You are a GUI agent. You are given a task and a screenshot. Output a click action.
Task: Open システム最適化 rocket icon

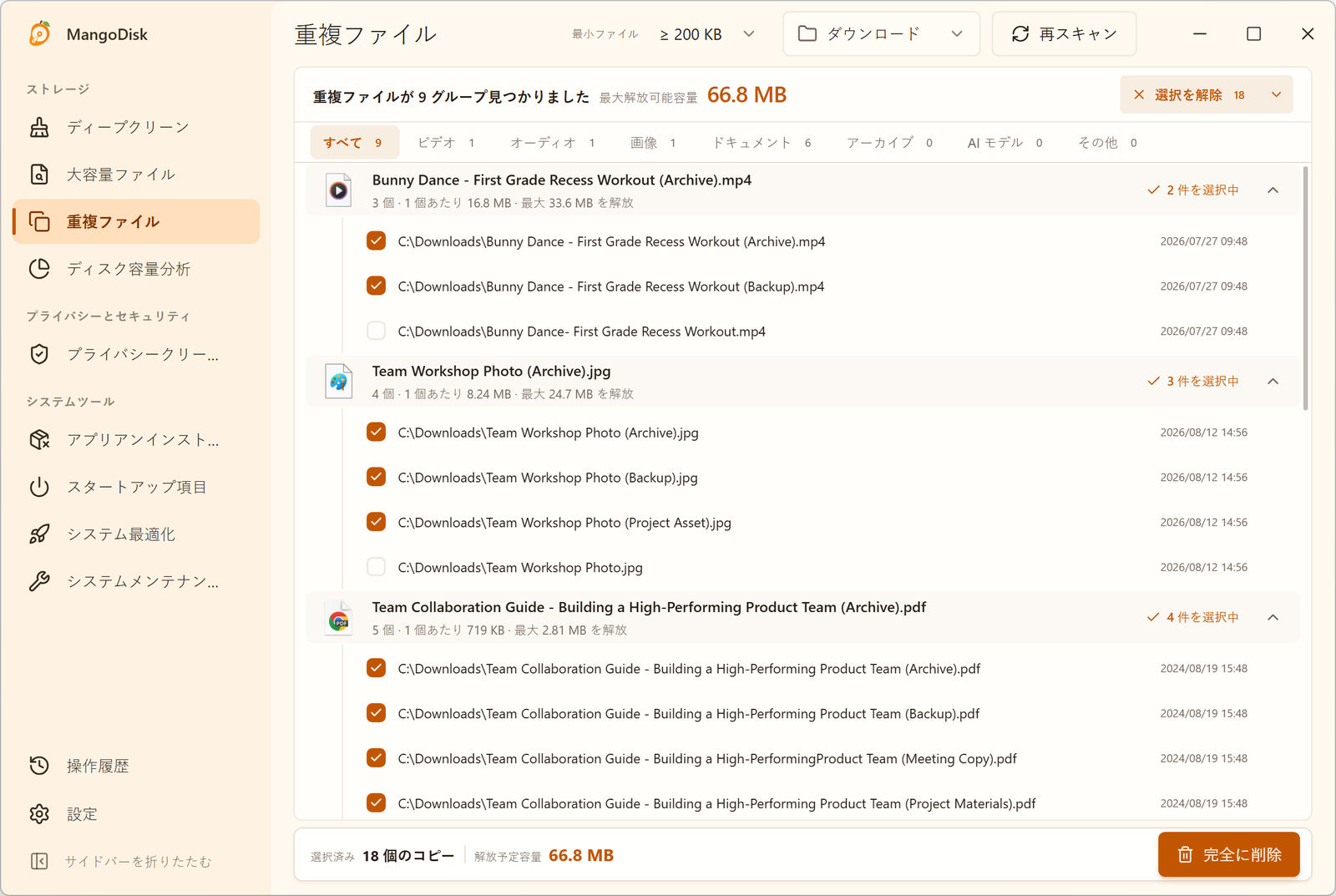pos(39,534)
